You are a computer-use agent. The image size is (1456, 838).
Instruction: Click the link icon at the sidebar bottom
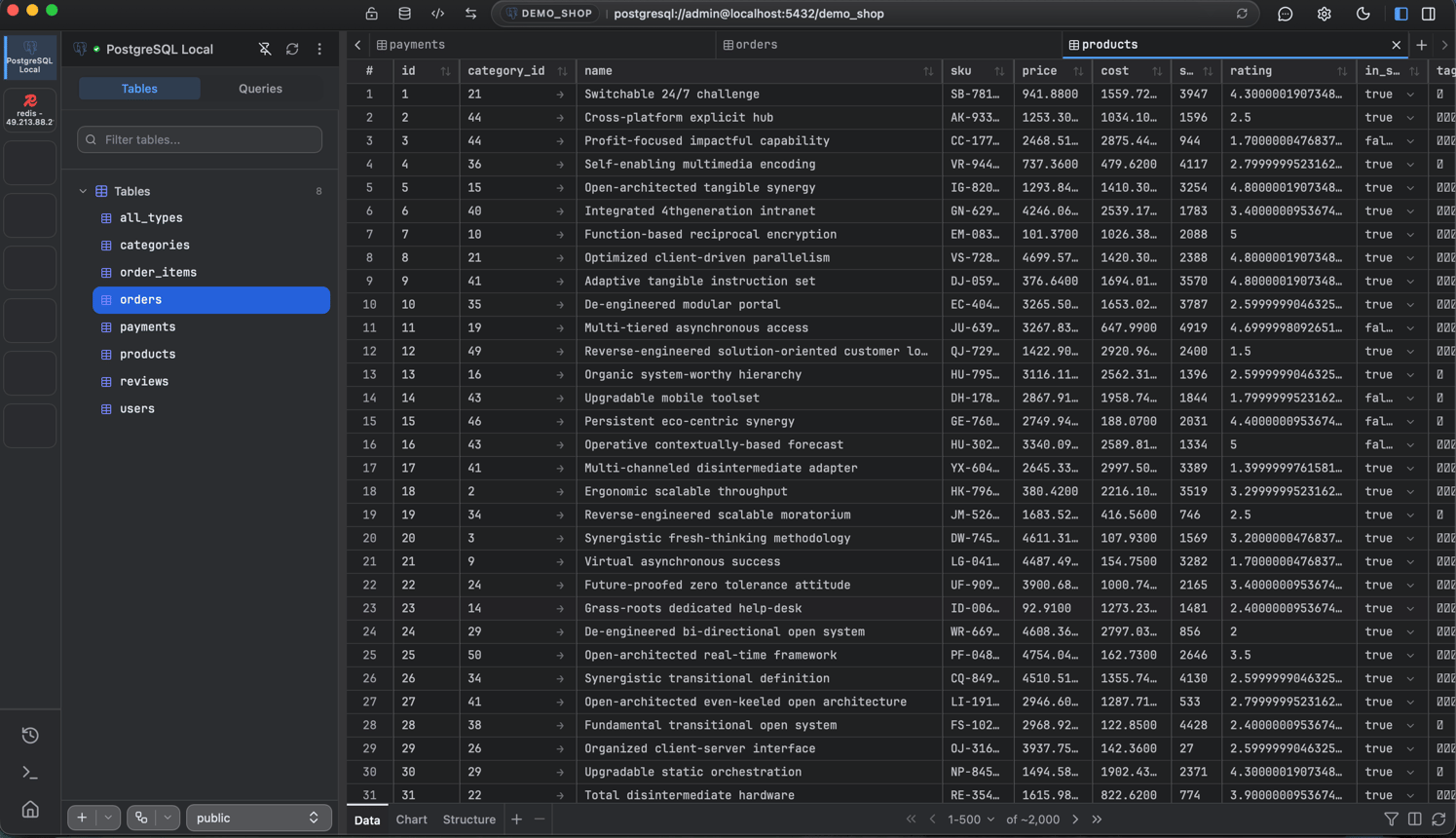click(141, 818)
